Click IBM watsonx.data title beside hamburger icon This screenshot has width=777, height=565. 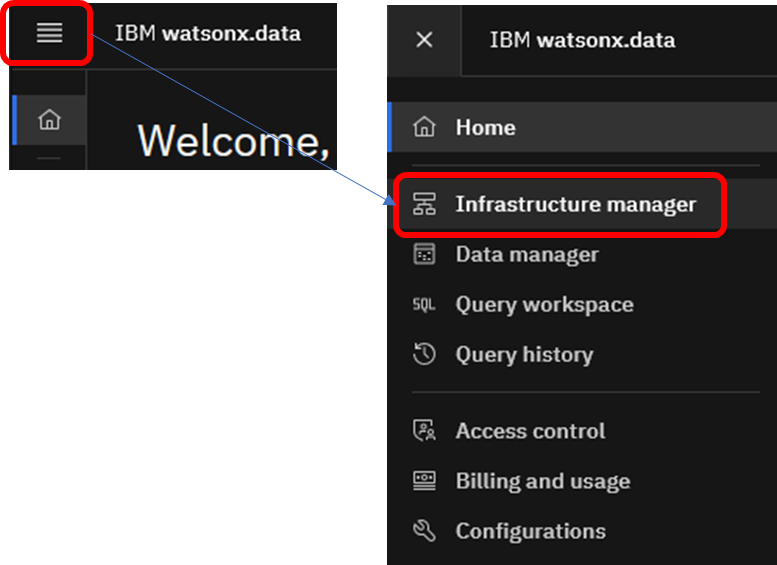(x=207, y=33)
